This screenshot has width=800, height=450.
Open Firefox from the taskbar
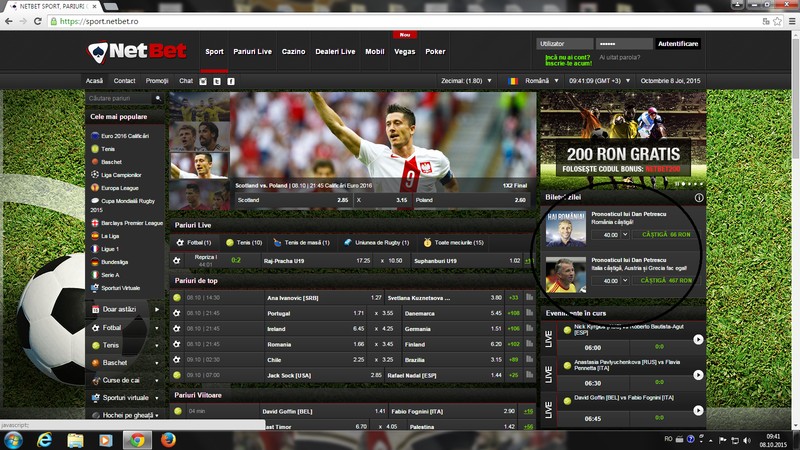click(168, 440)
